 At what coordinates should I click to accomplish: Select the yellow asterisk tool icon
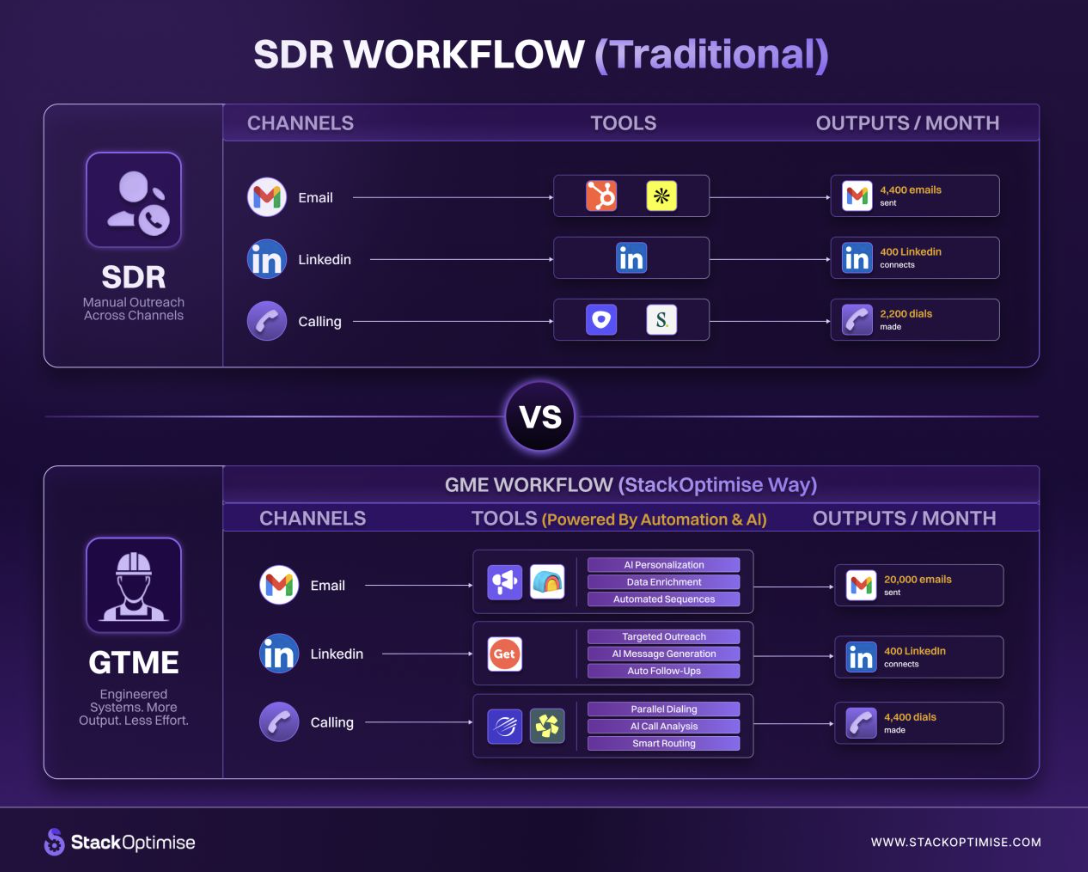click(x=662, y=196)
